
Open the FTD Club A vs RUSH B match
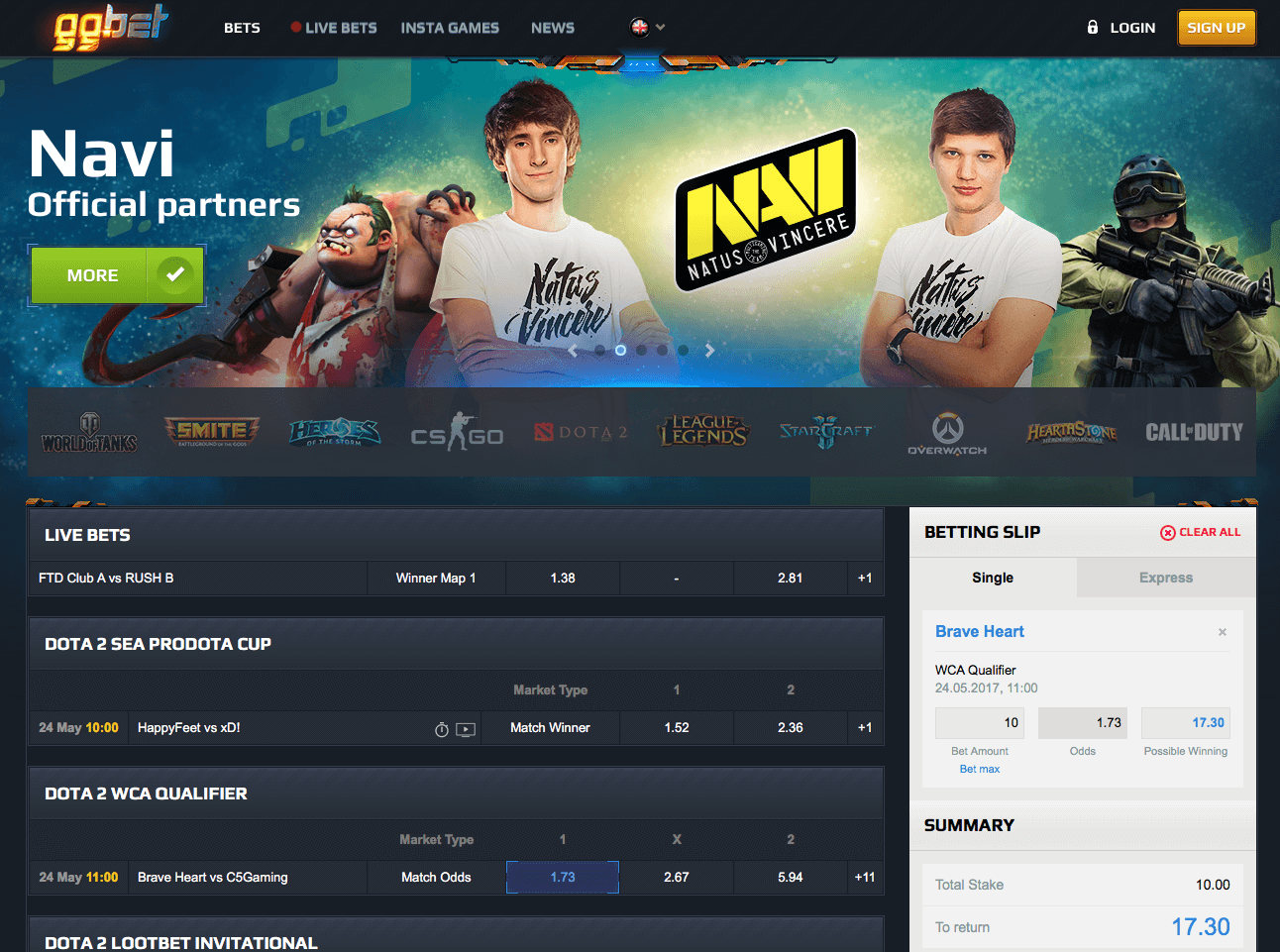tap(106, 579)
